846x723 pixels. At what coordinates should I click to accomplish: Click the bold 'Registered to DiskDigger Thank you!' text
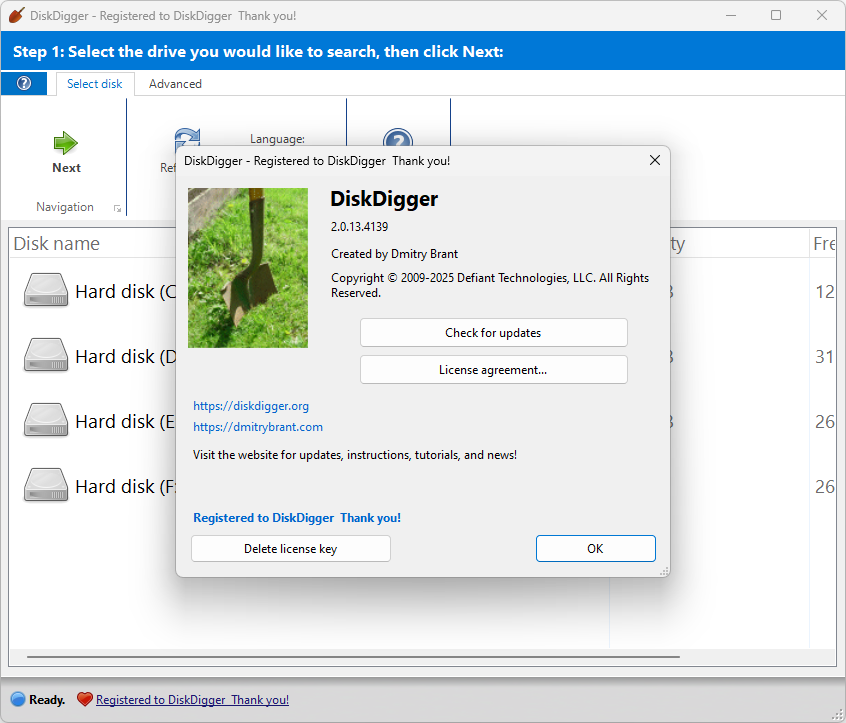[297, 518]
